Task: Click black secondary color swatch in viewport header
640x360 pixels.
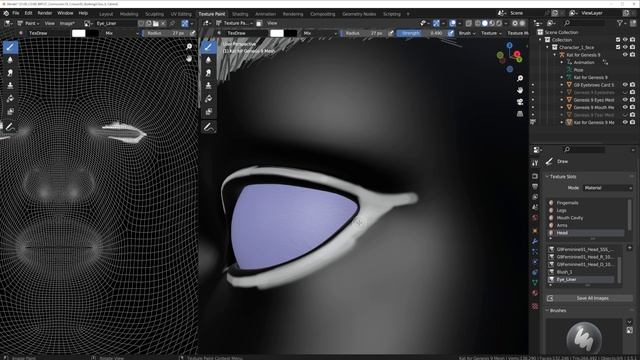Action: [x=290, y=33]
